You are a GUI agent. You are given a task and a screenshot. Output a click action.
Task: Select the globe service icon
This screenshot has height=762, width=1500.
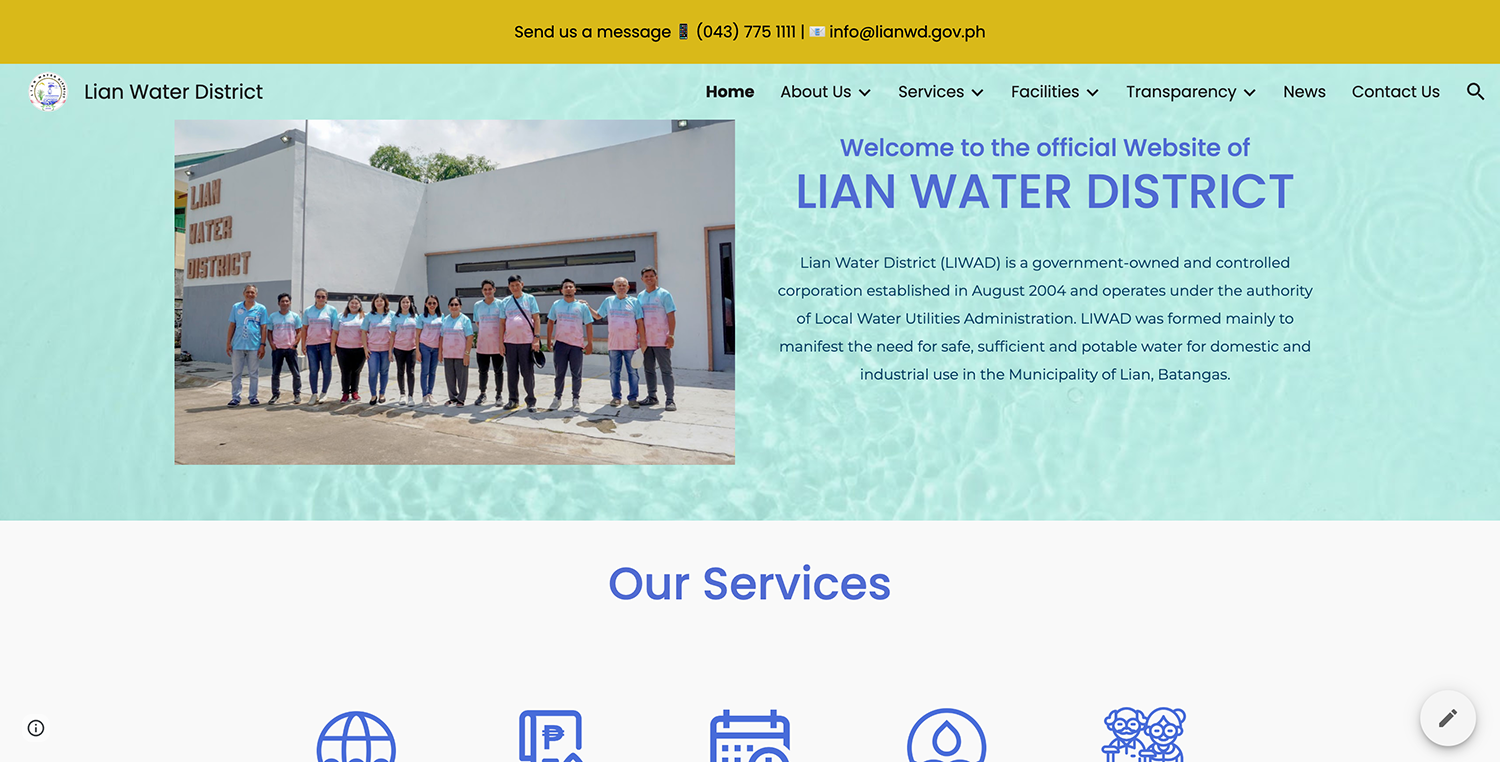click(x=356, y=736)
